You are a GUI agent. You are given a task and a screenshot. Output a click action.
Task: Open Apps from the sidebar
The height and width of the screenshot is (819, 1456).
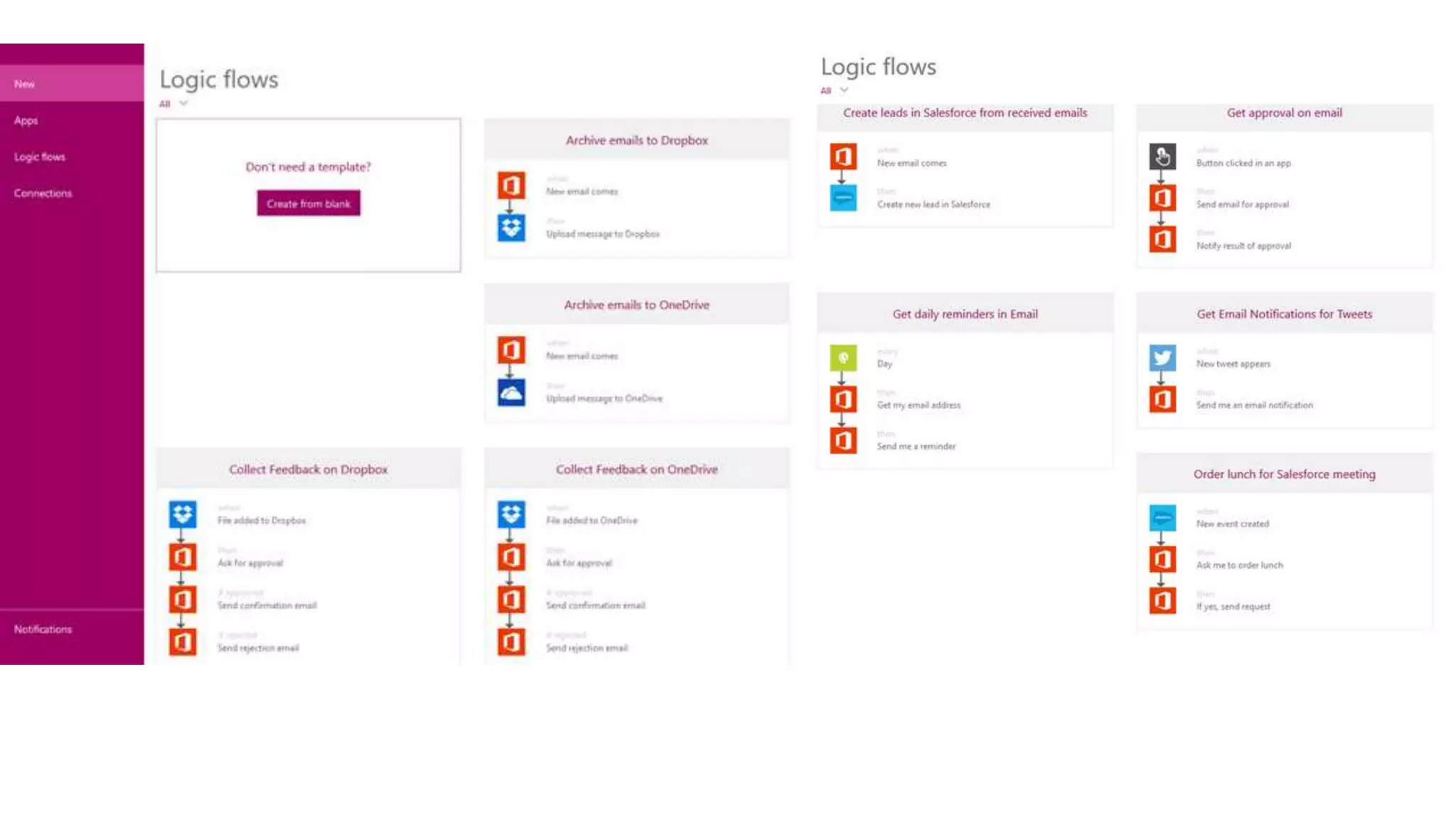pos(26,120)
